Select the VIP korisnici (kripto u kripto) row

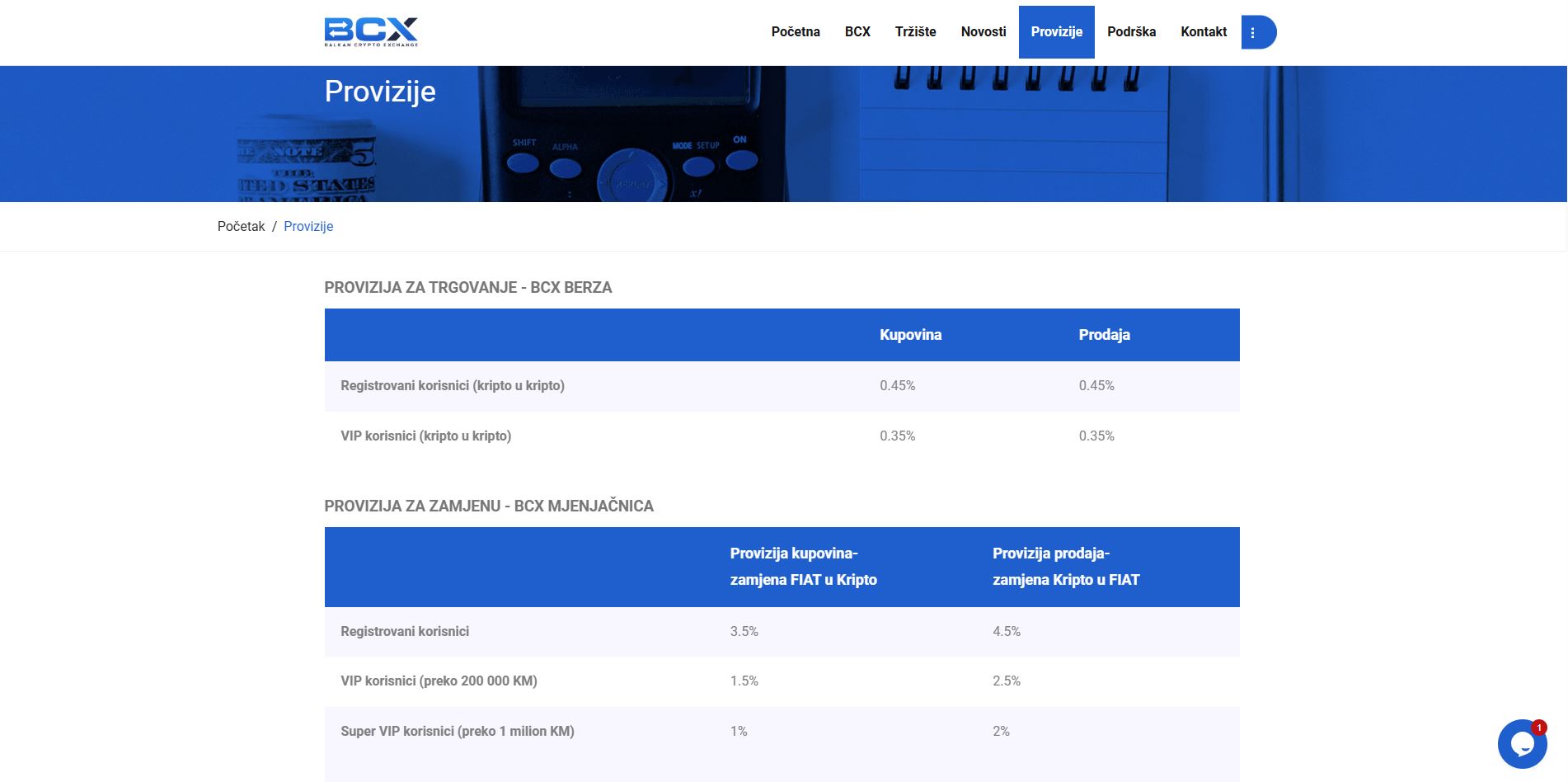[427, 436]
